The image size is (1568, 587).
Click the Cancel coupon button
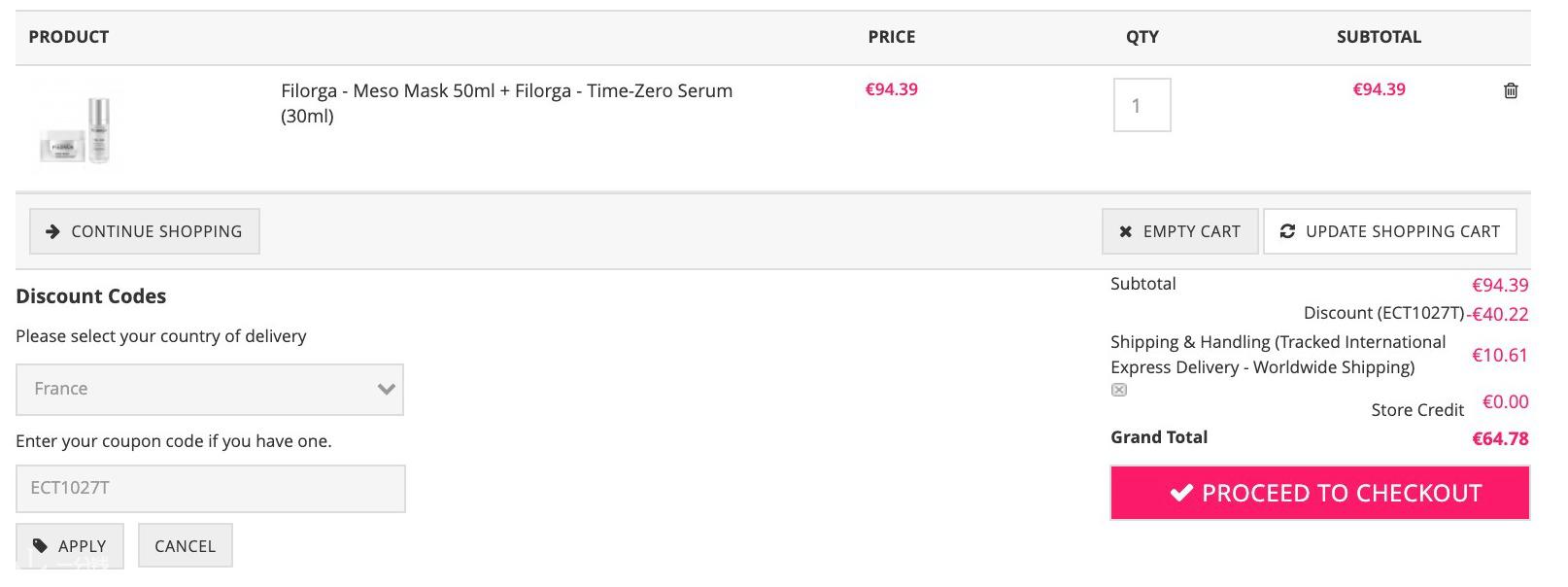point(185,545)
